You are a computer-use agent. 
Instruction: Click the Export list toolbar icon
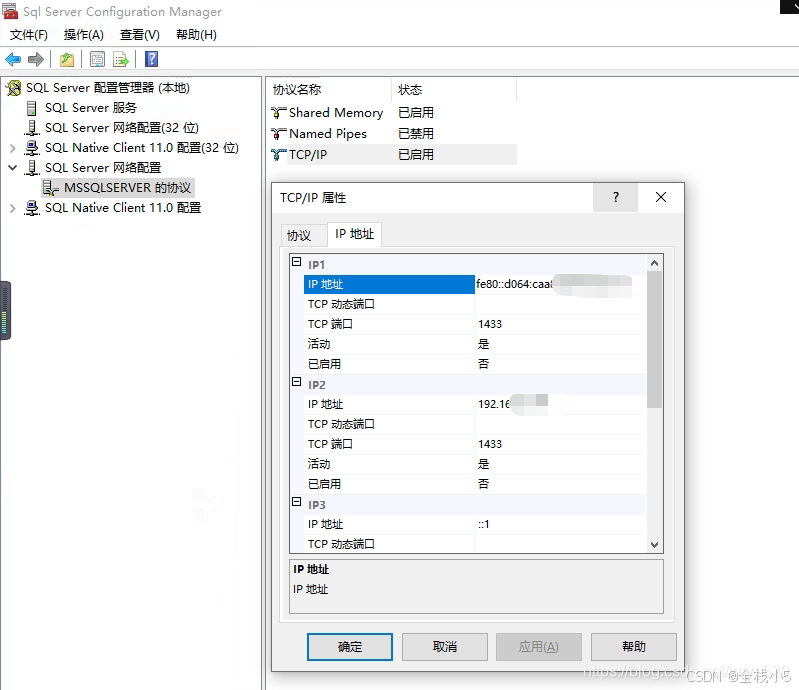(x=121, y=60)
